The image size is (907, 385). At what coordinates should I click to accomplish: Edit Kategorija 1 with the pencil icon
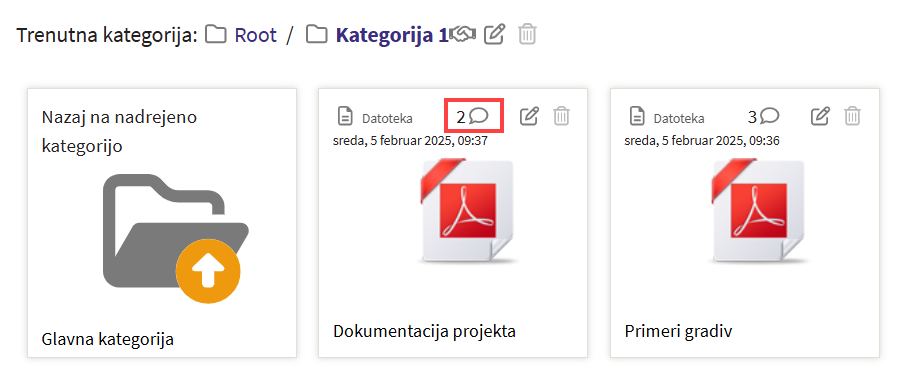pos(494,35)
